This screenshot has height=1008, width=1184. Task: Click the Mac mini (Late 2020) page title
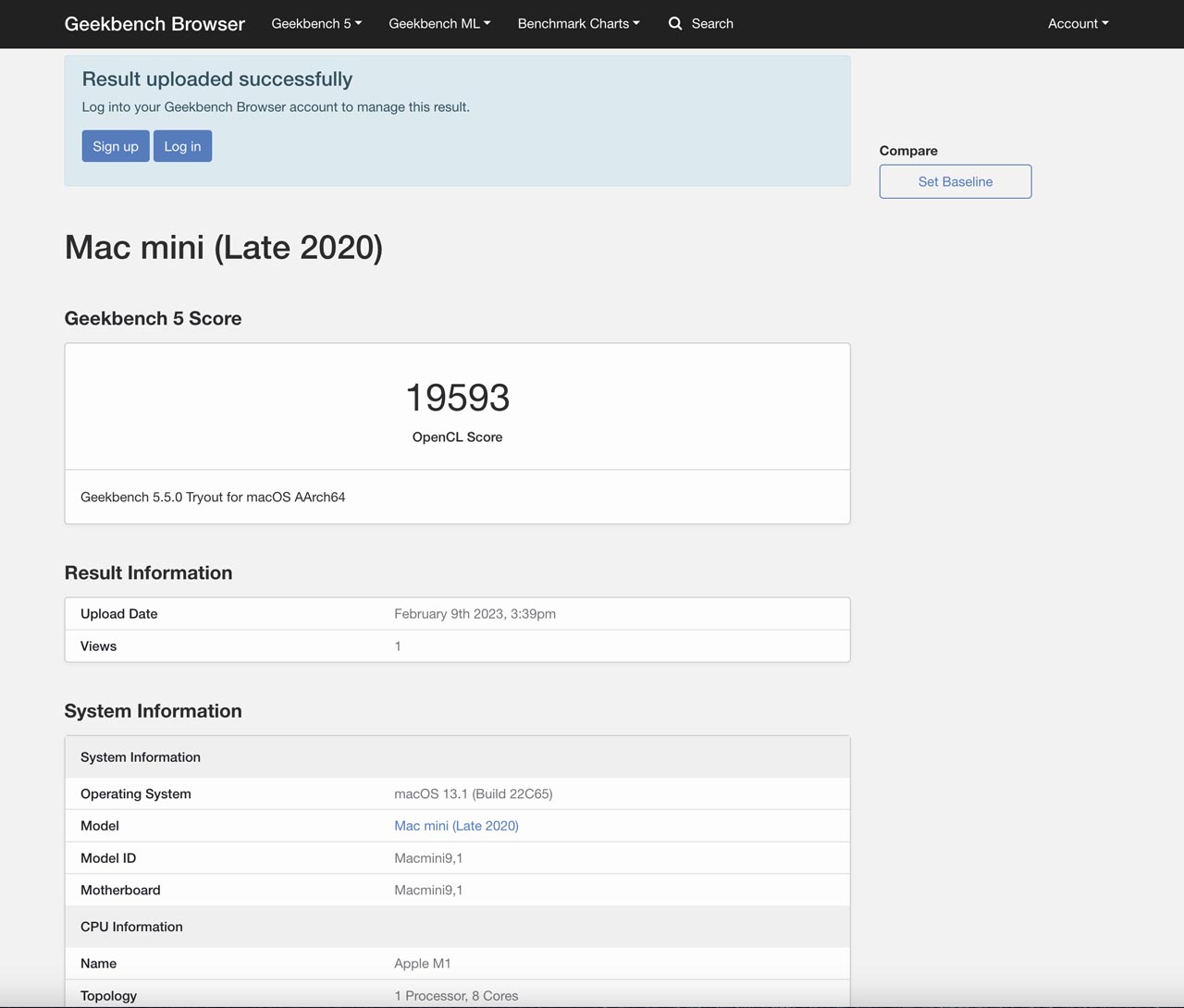point(224,248)
